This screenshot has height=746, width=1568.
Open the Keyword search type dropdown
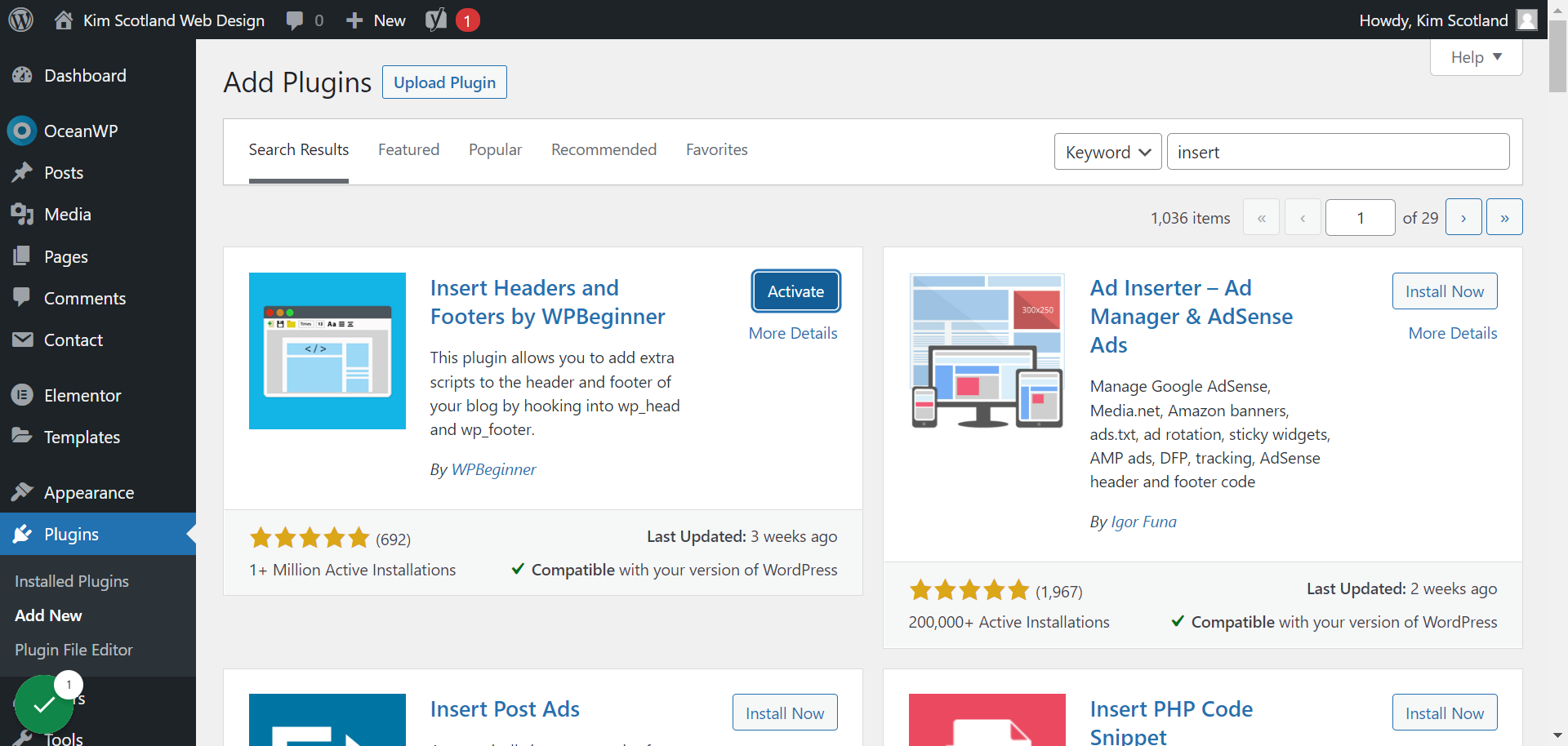pyautogui.click(x=1107, y=152)
